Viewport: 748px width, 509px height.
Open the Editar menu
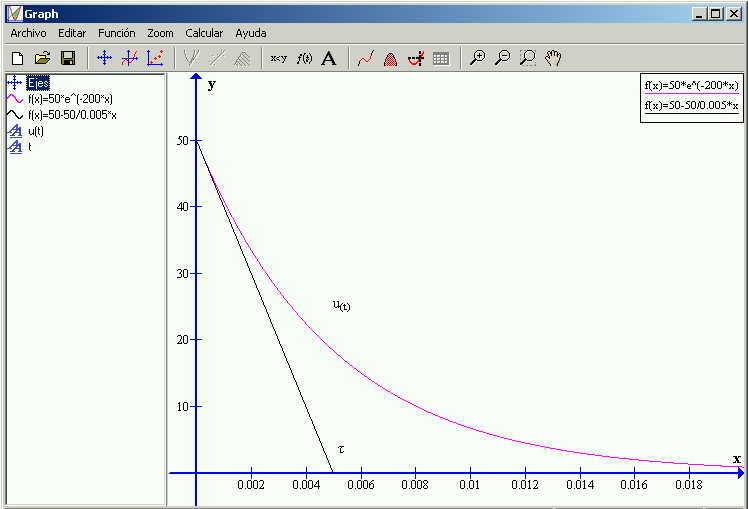72,33
